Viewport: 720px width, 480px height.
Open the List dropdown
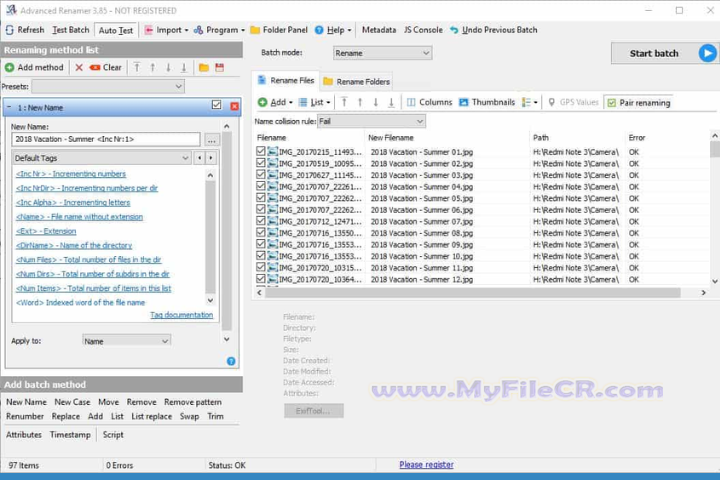314,102
